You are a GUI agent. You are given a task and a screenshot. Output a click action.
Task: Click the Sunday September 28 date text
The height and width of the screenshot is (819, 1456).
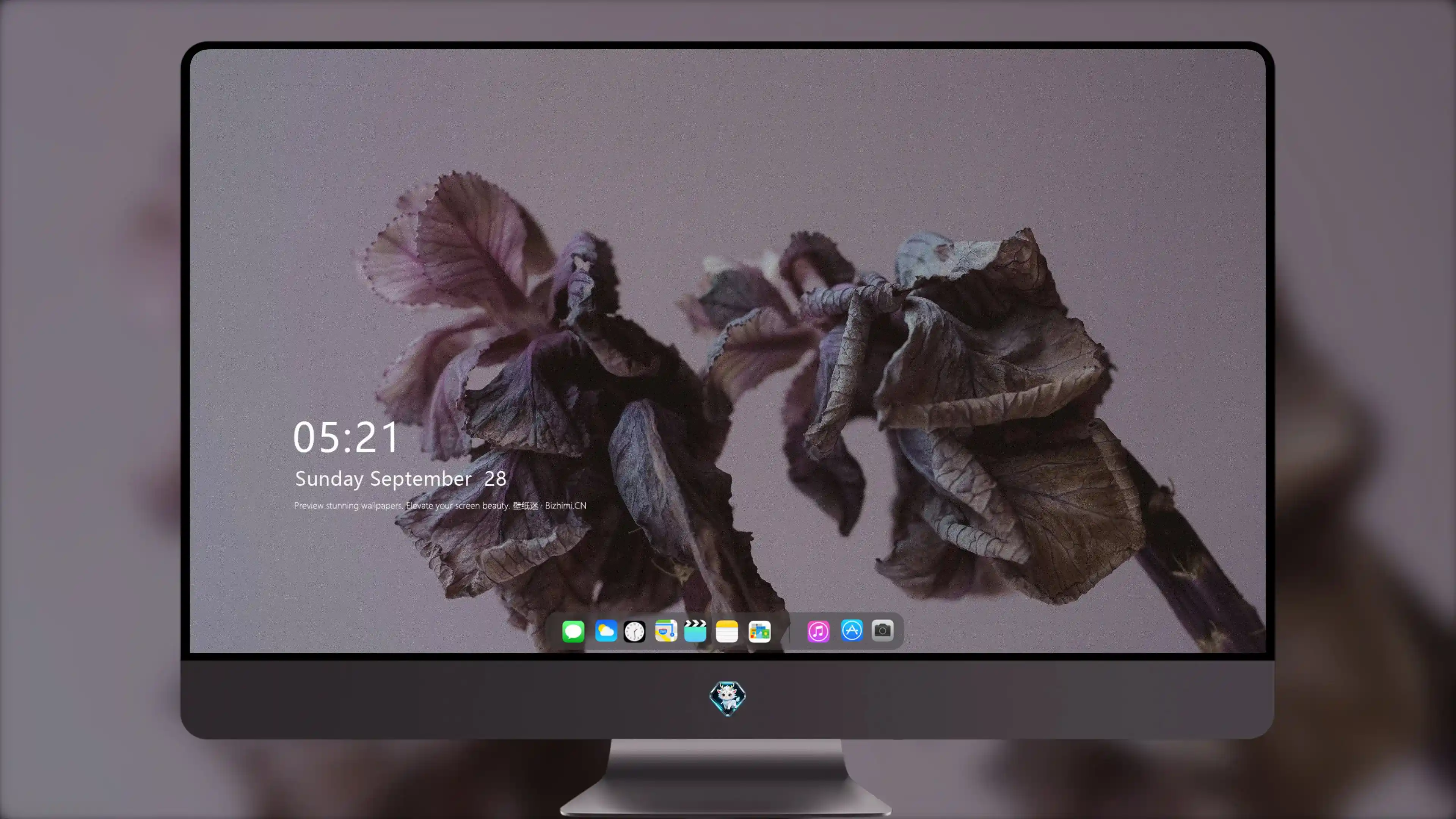[x=400, y=479]
